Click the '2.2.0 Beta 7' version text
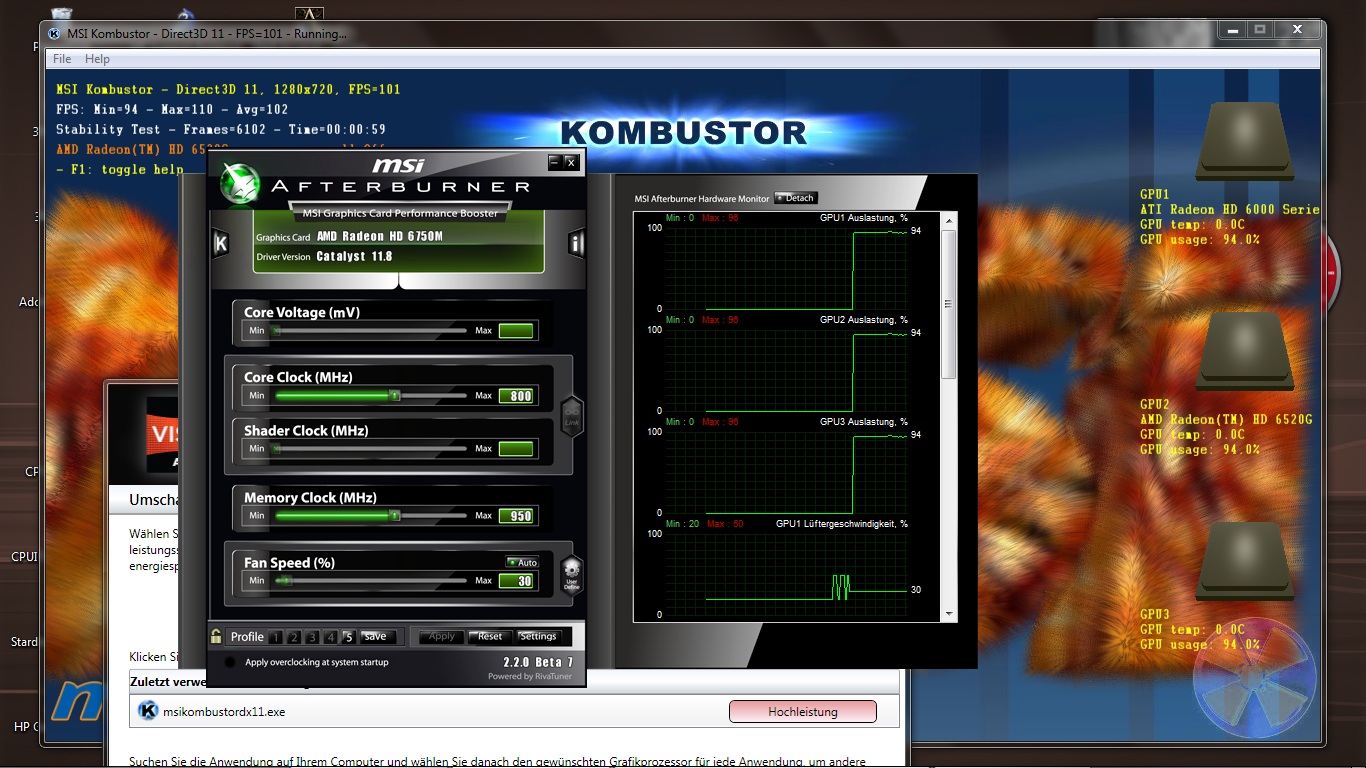1366x768 pixels. 538,662
